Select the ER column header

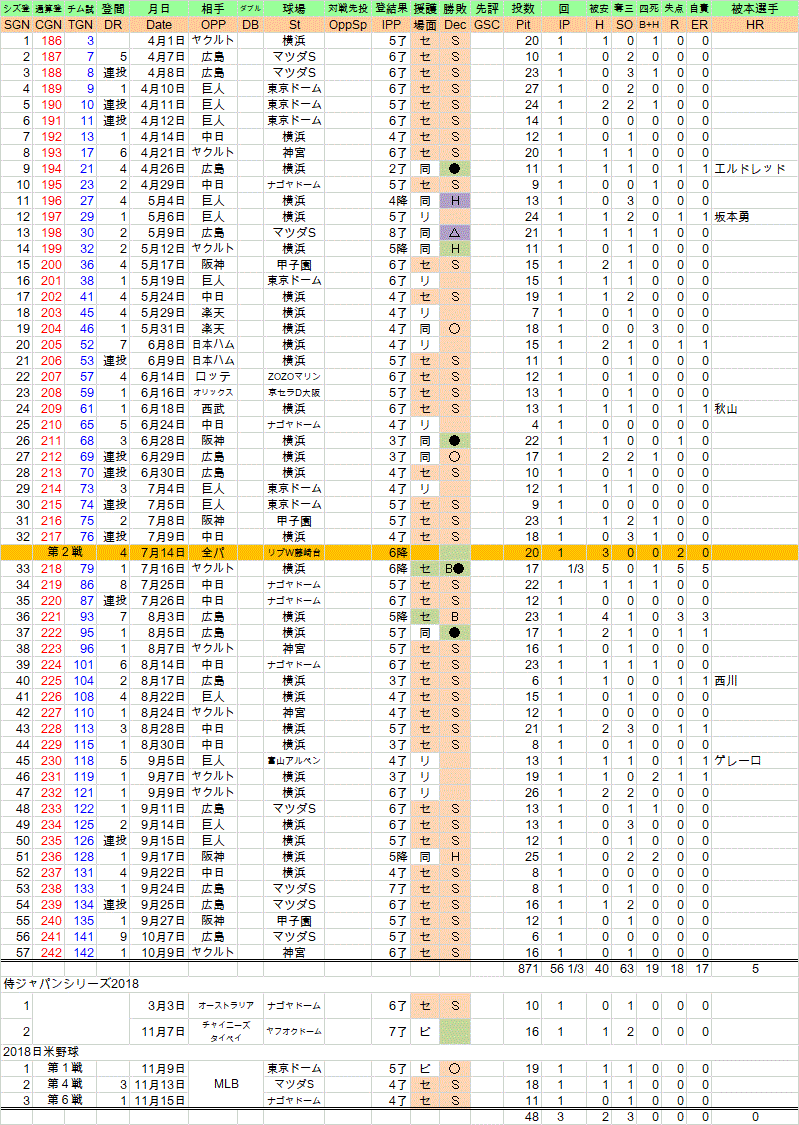pyautogui.click(x=699, y=24)
